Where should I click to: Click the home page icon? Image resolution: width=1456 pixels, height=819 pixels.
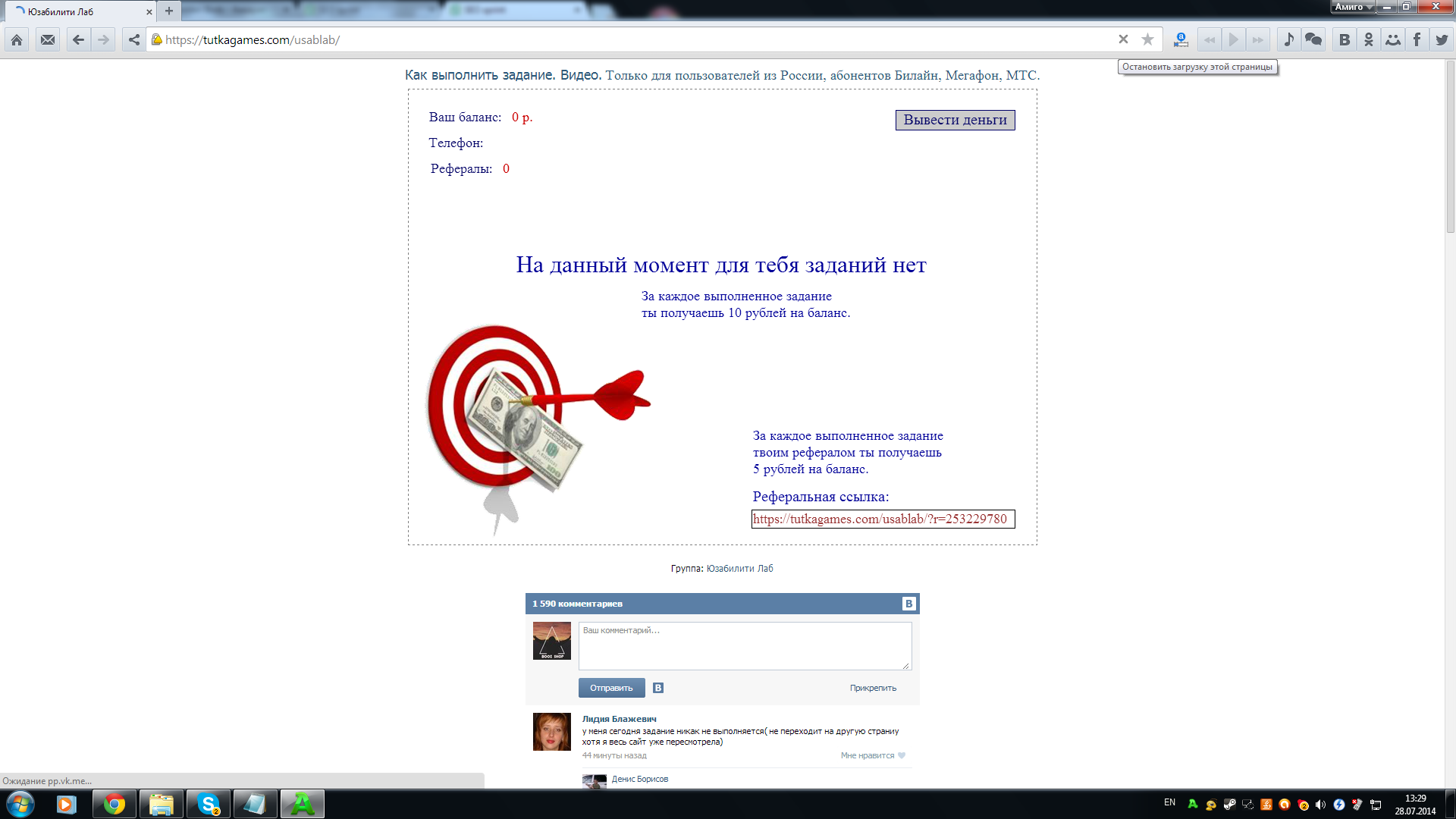point(17,39)
